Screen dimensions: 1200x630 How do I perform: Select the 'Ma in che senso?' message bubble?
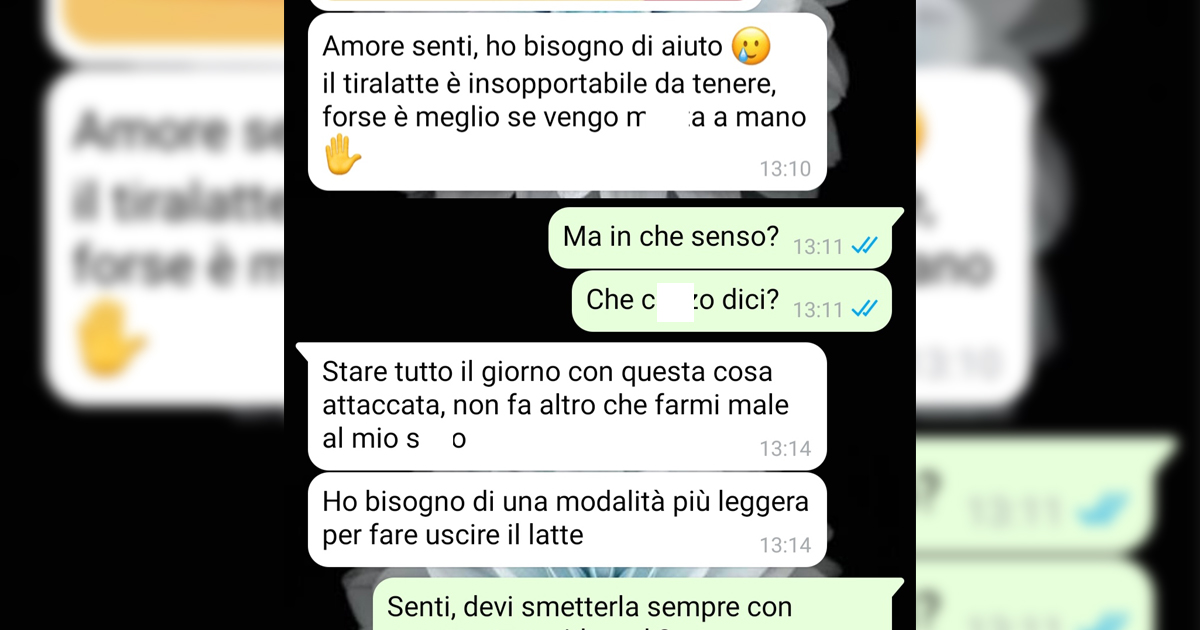tap(720, 238)
